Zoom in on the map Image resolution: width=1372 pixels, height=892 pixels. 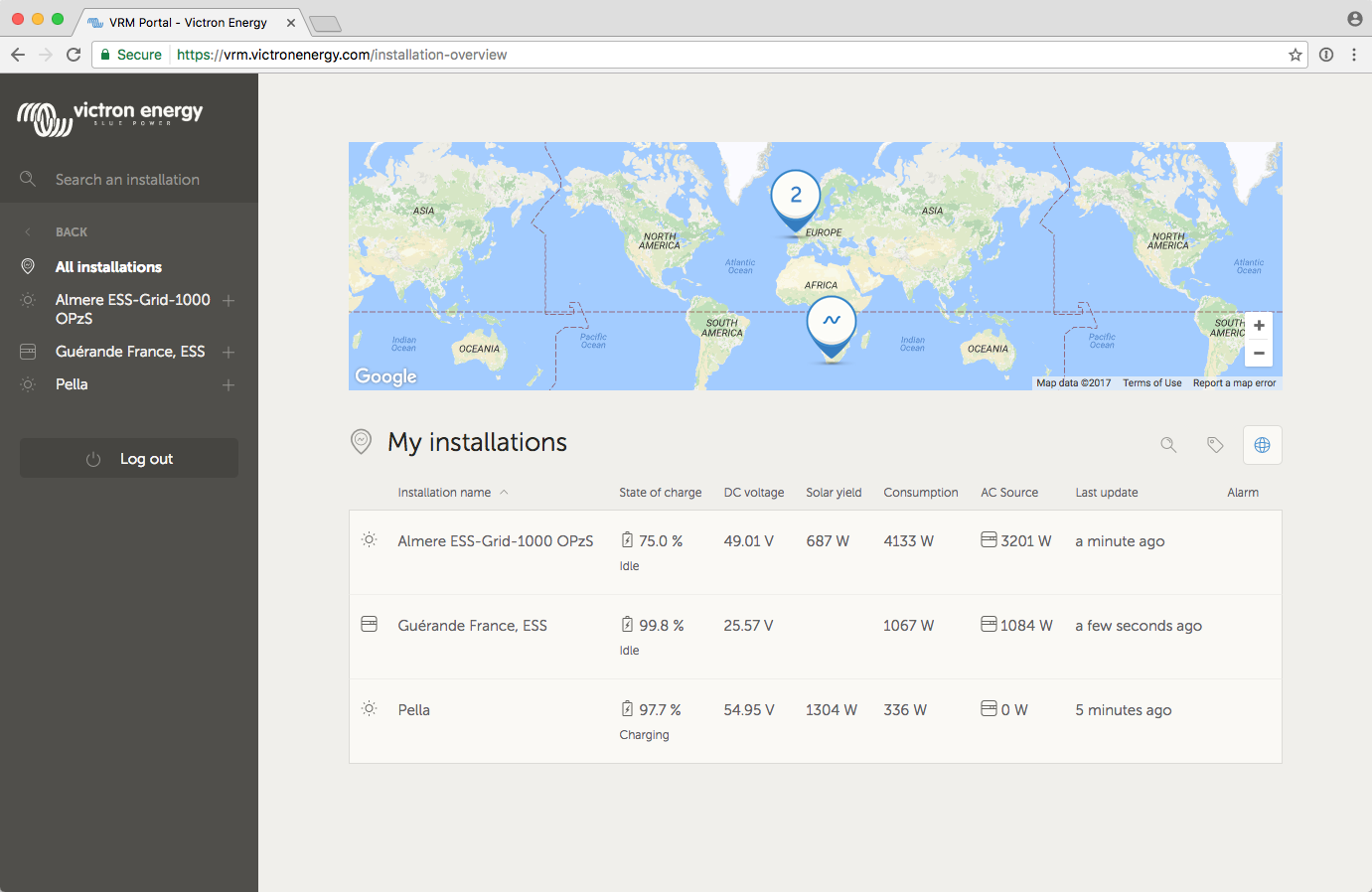point(1259,326)
